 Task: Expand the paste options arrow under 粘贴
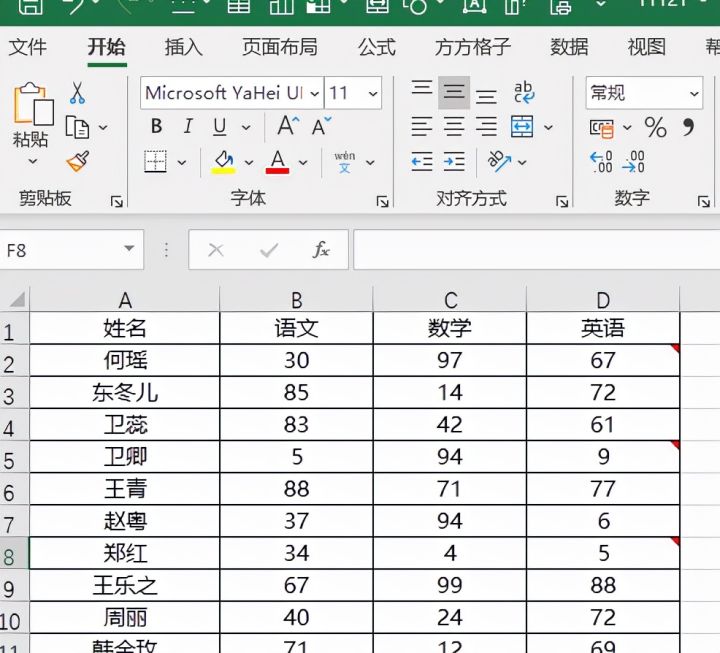(33, 161)
